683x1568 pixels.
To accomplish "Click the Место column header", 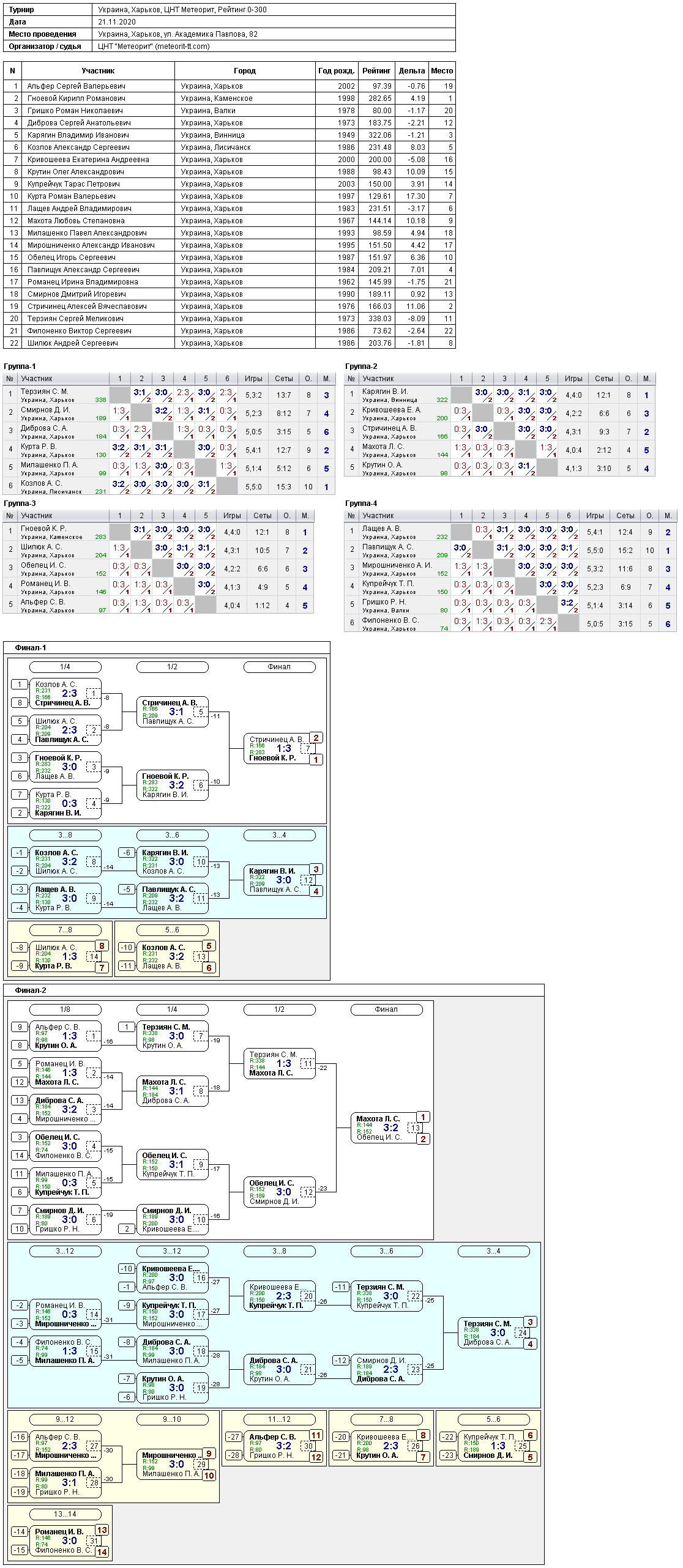I will 442,71.
